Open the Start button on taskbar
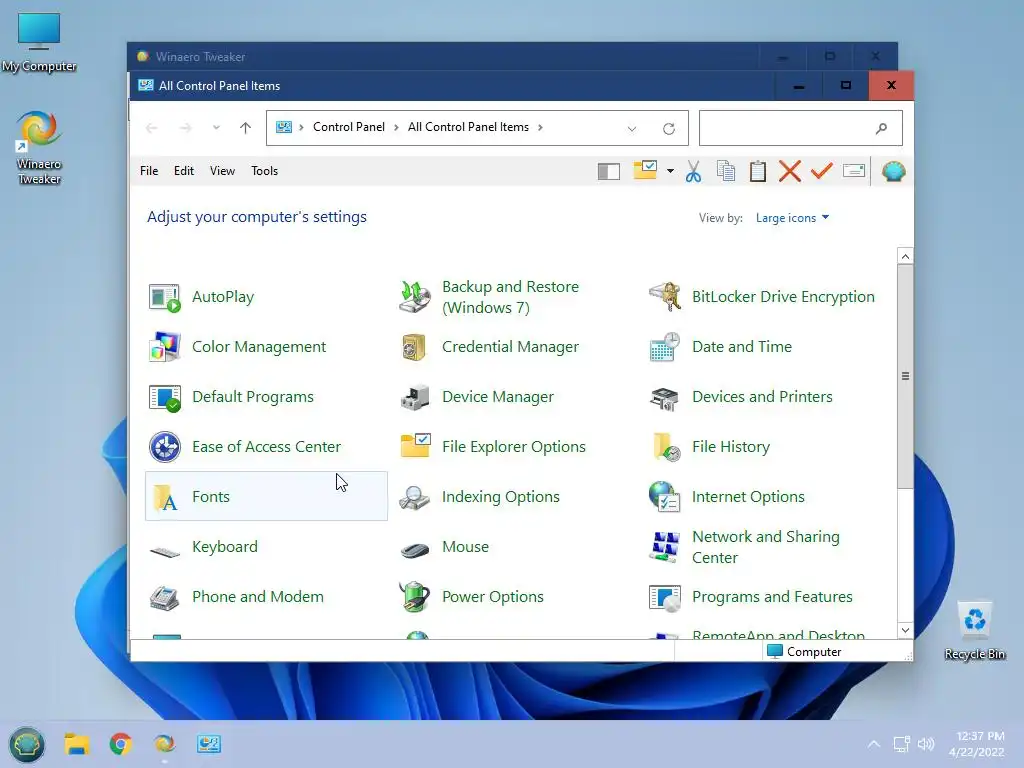 tap(26, 744)
